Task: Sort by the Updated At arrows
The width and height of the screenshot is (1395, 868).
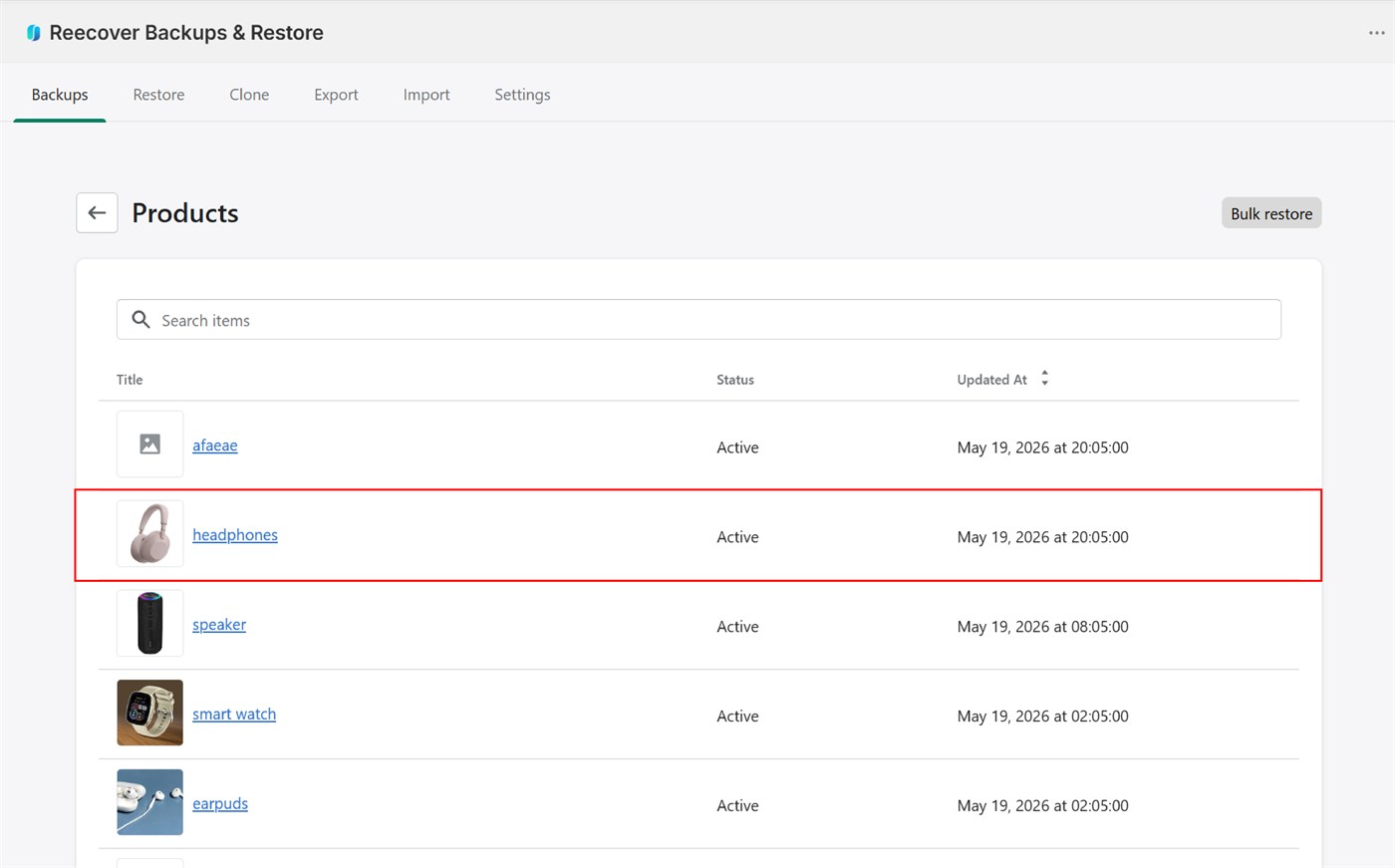Action: [x=1044, y=379]
